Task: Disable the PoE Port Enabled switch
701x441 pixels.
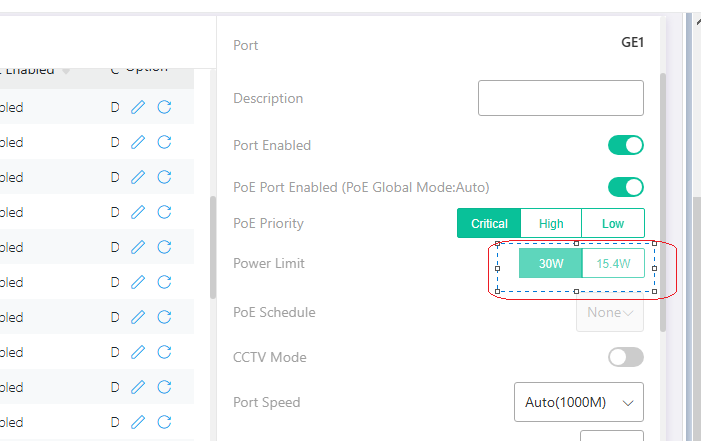Action: point(626,187)
